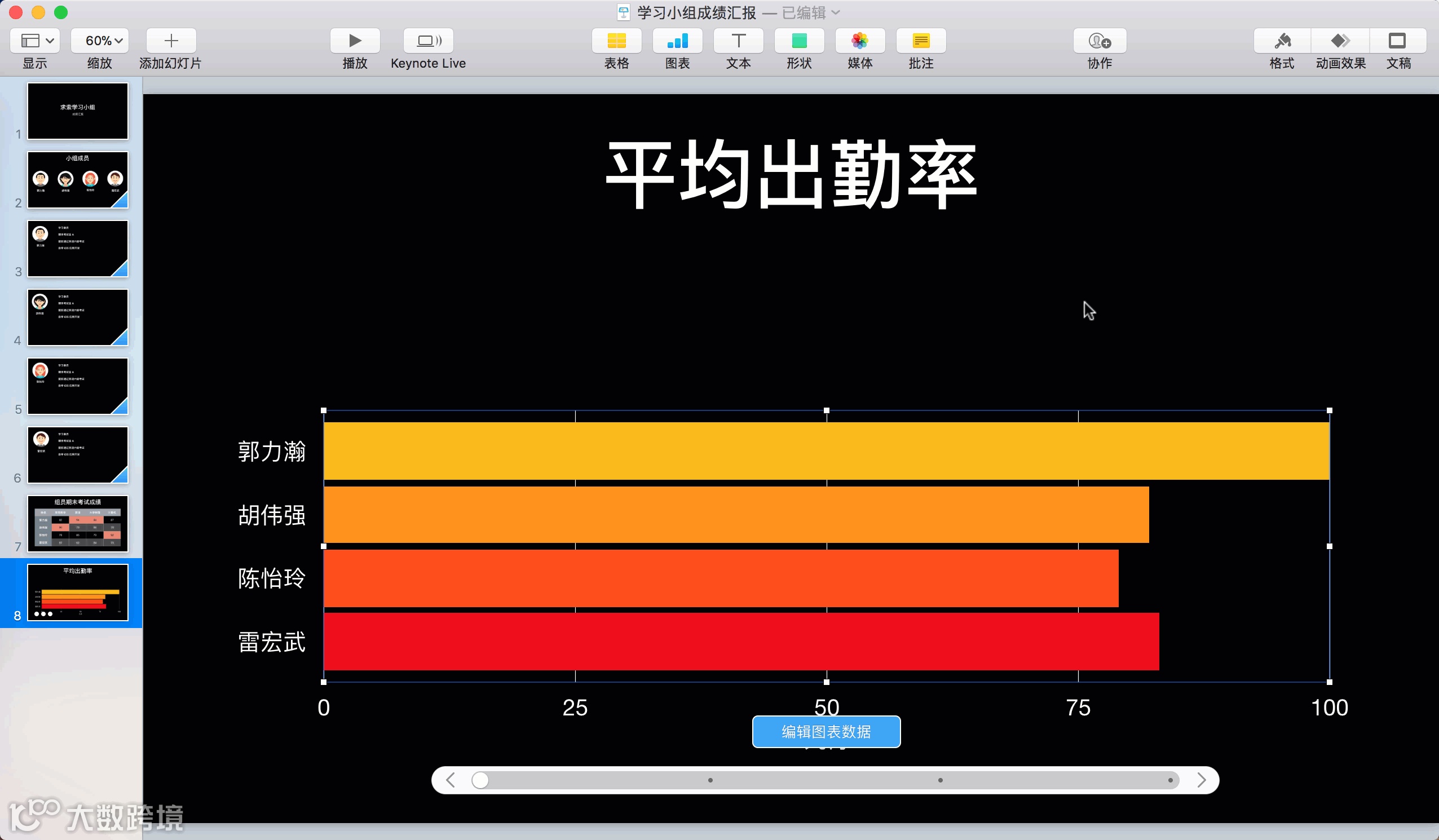The height and width of the screenshot is (840, 1439).
Task: Click the add slide plus button
Action: click(171, 41)
